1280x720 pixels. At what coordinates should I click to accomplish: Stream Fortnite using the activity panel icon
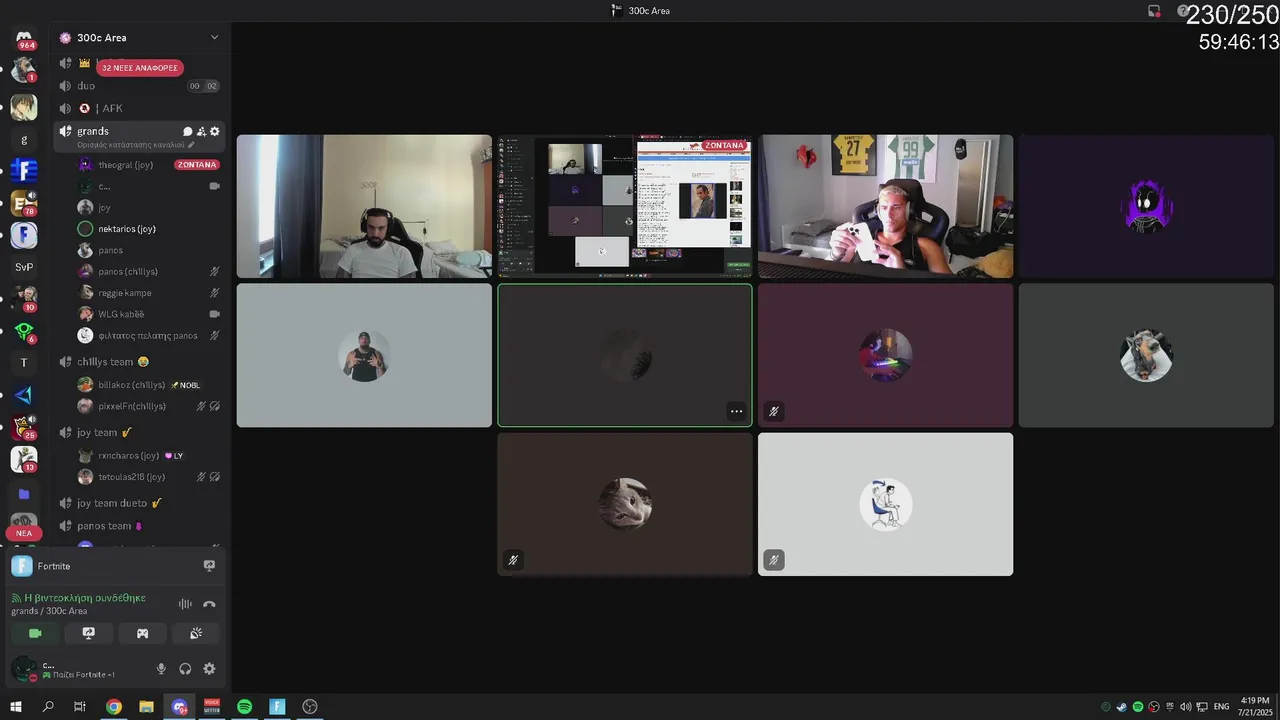[209, 565]
